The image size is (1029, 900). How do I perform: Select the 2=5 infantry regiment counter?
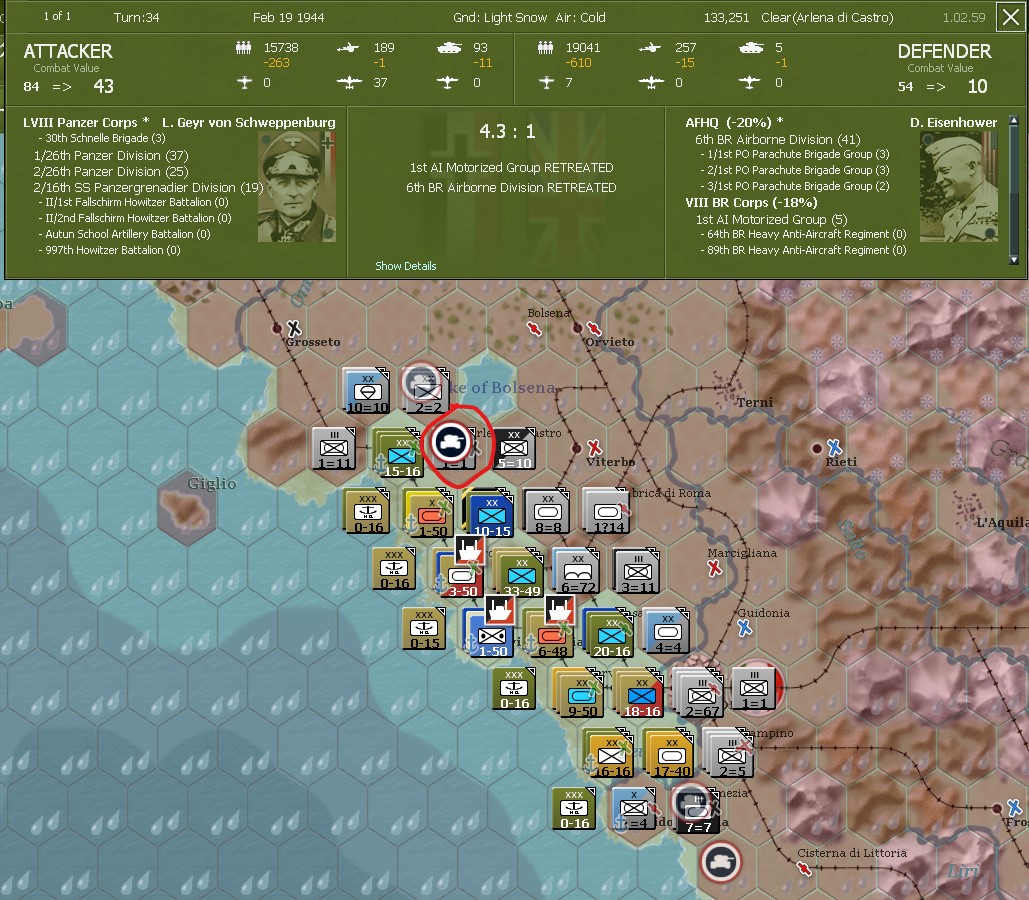[729, 754]
